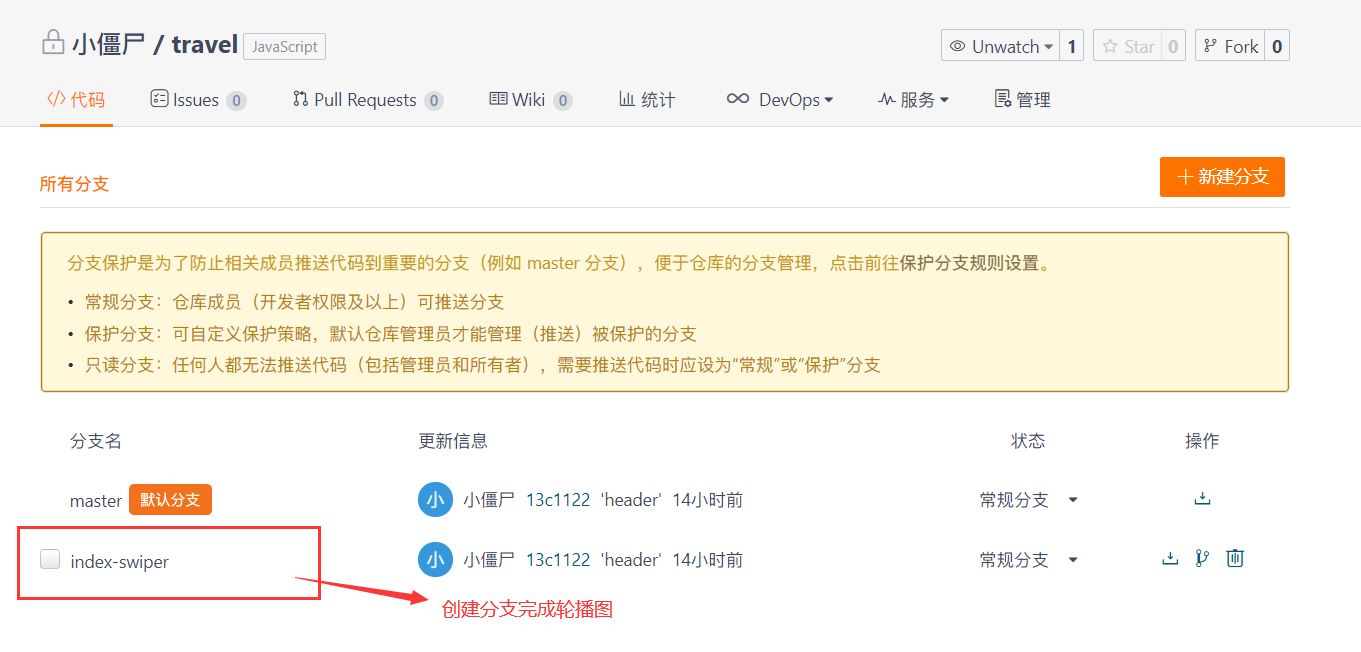Open the Unwatch dropdown
This screenshot has width=1361, height=652.
tap(1001, 46)
